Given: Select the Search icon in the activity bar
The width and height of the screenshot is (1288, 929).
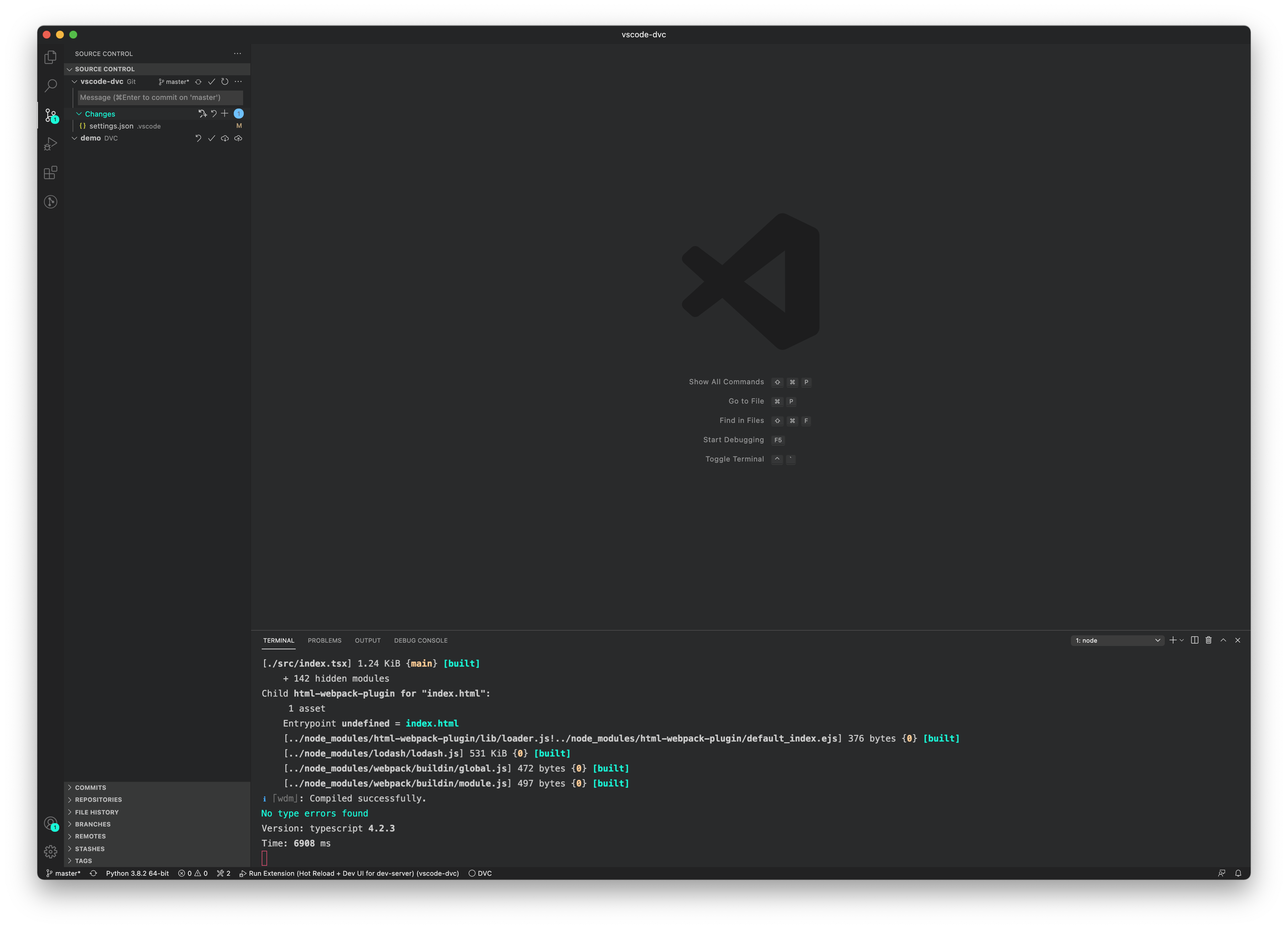Looking at the screenshot, I should click(51, 86).
